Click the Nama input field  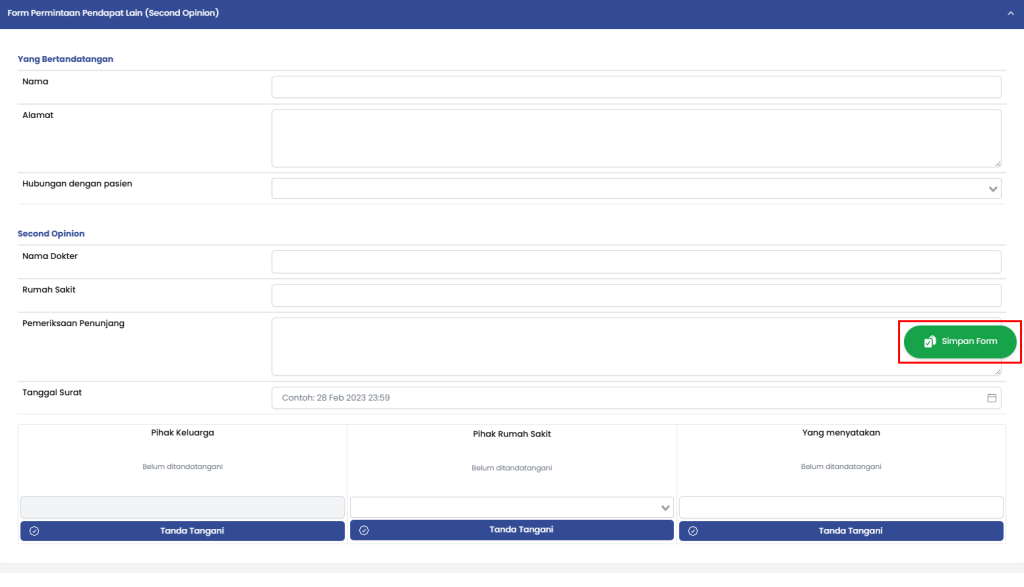pos(636,87)
